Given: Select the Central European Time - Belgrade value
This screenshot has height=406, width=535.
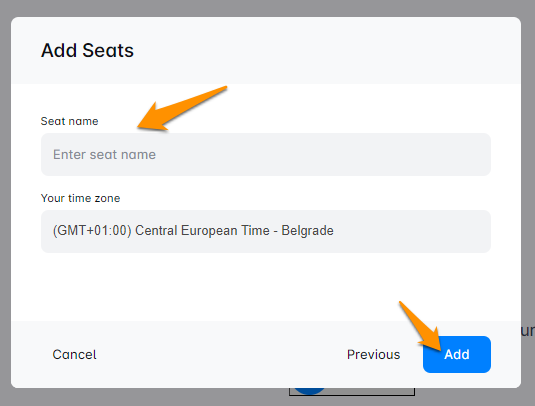Looking at the screenshot, I should tap(234, 231).
